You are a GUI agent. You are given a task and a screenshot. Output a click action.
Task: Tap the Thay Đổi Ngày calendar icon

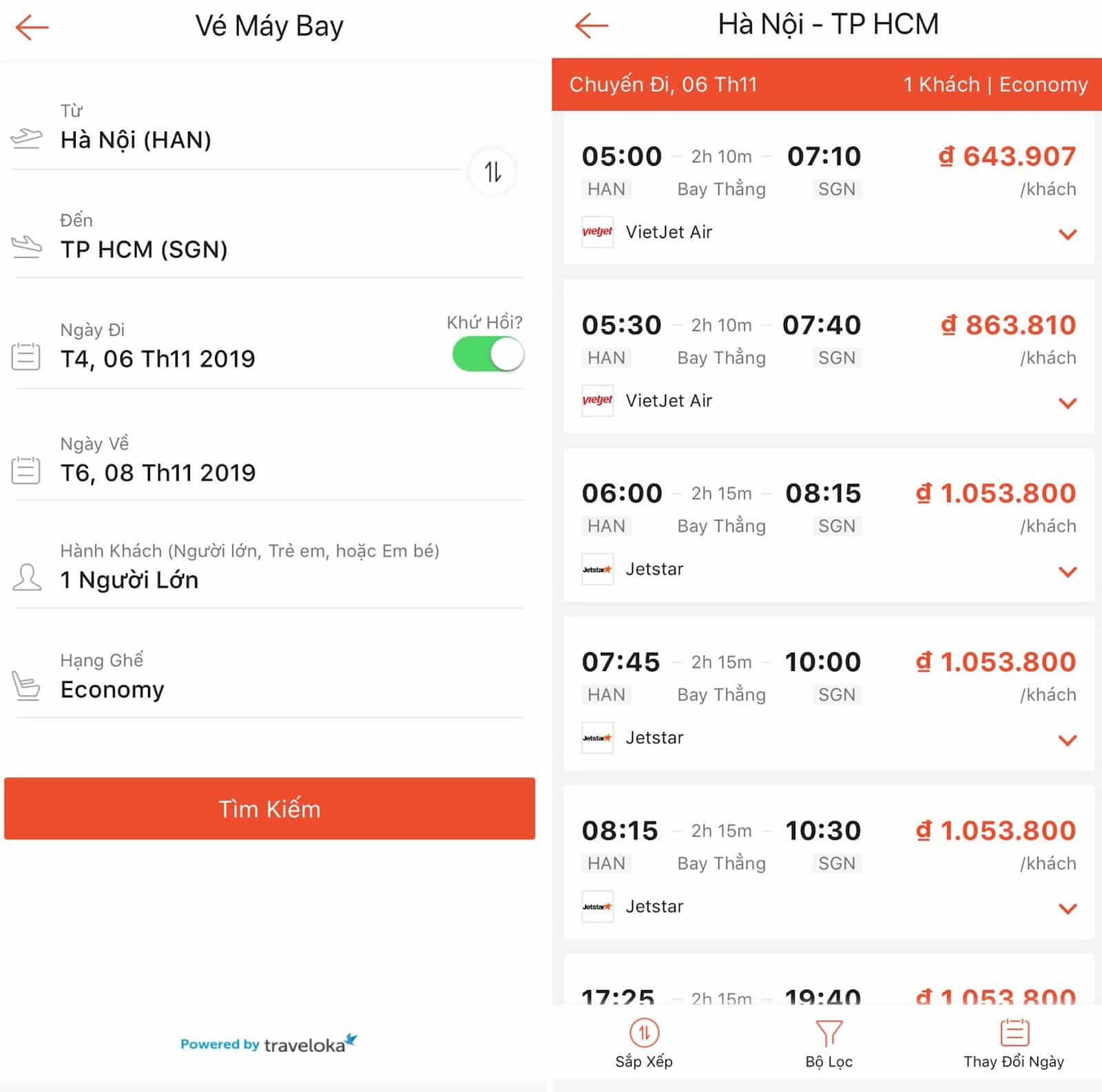click(1014, 1032)
